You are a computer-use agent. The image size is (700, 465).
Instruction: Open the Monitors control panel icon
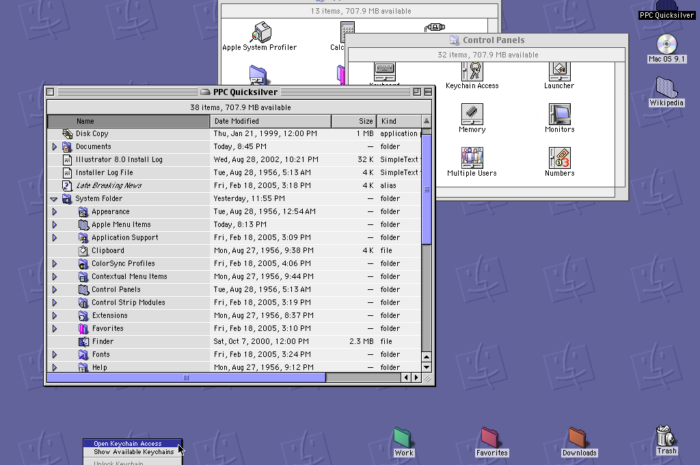pos(559,114)
